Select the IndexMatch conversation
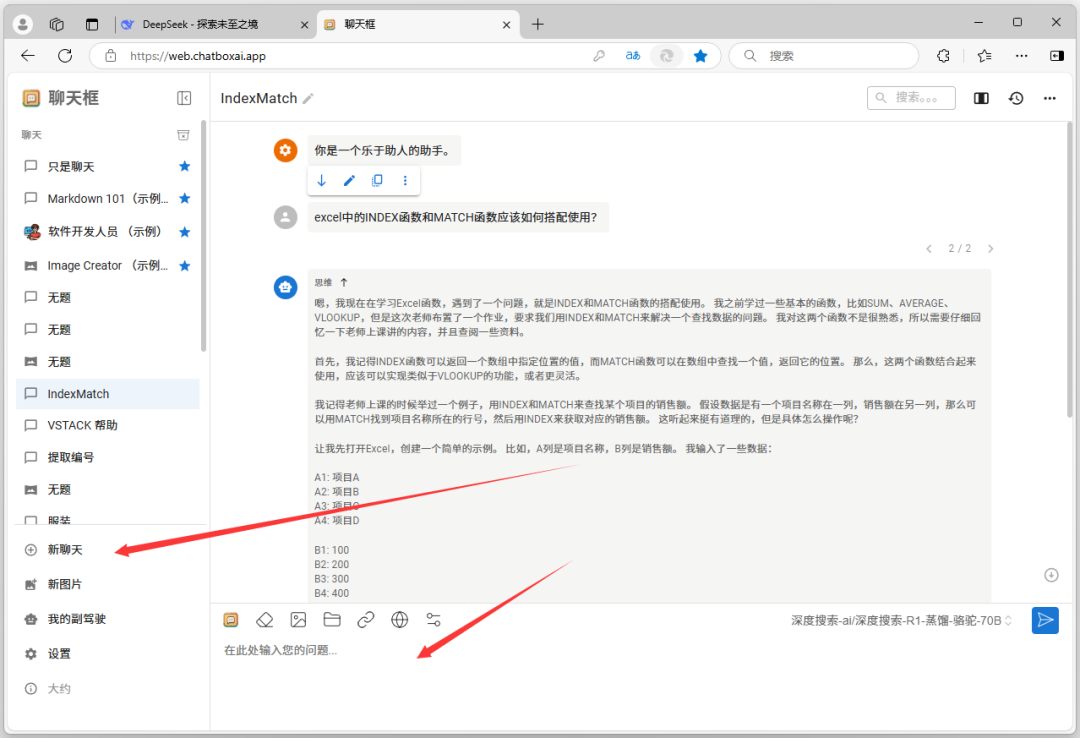The image size is (1080, 738). click(x=108, y=393)
